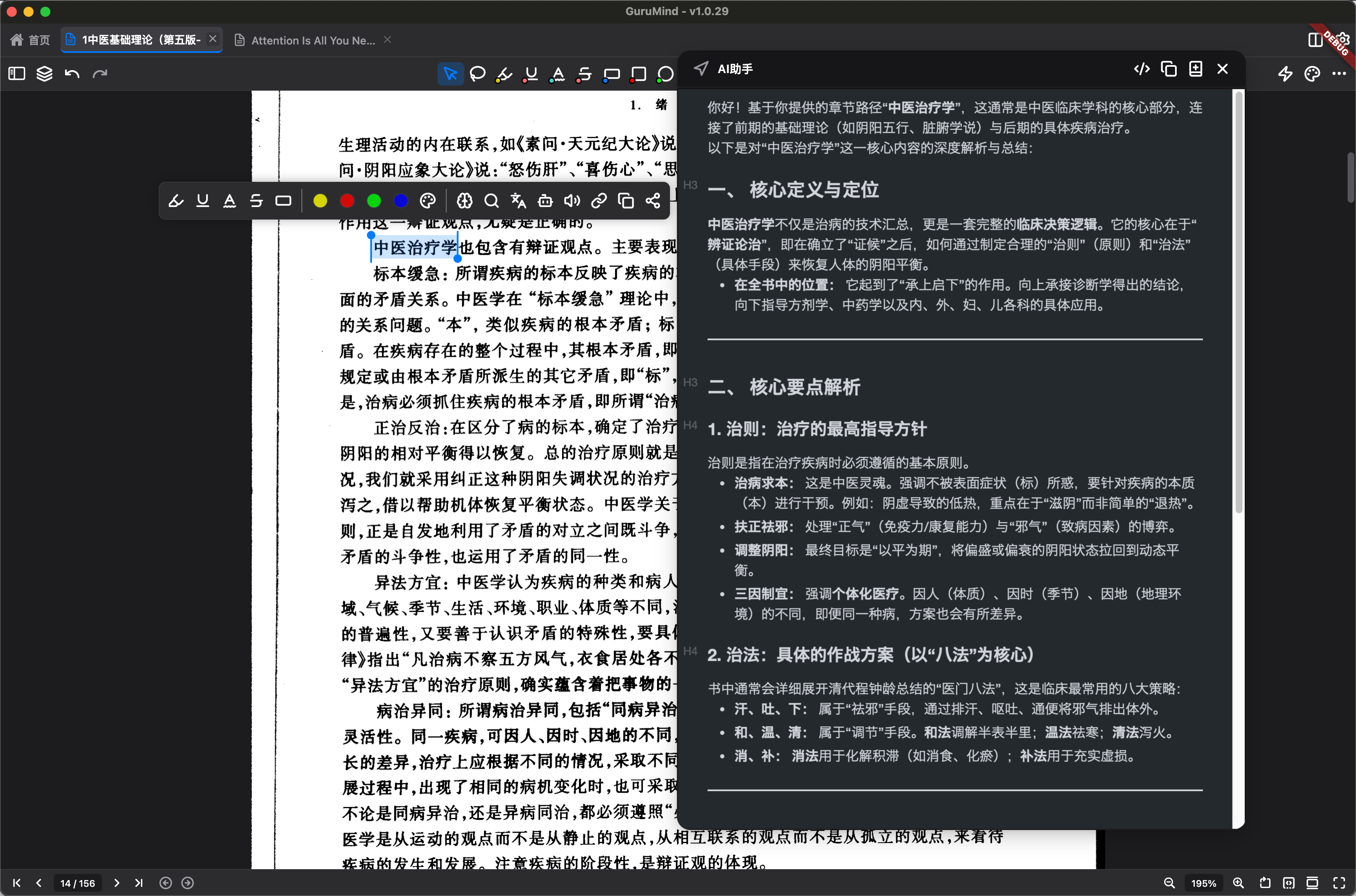Copy AI assistant response
Viewport: 1356px width, 896px height.
click(x=1169, y=69)
